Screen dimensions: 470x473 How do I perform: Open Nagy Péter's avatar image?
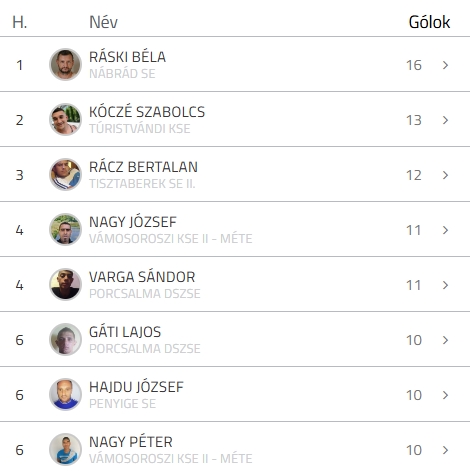click(x=65, y=449)
